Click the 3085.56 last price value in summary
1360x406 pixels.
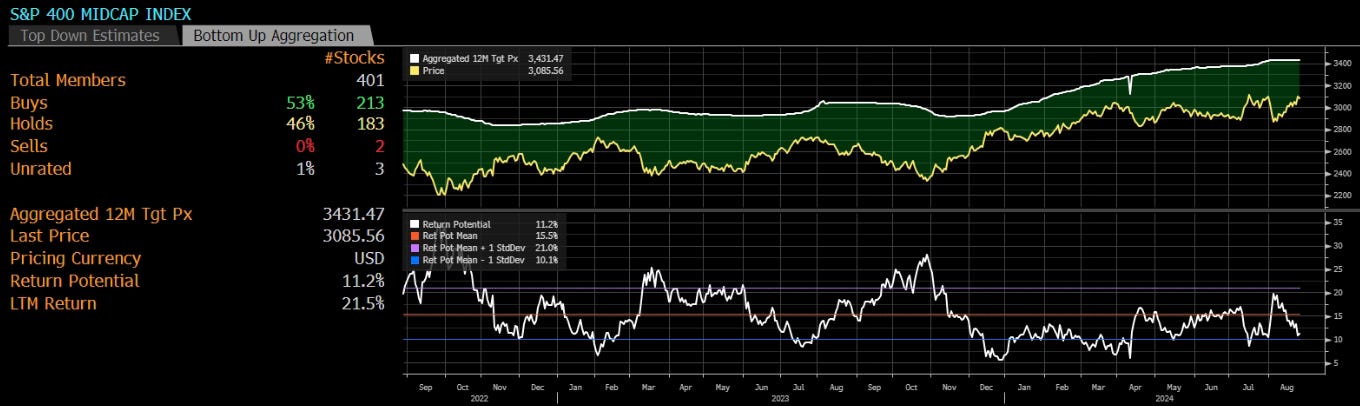click(x=354, y=236)
